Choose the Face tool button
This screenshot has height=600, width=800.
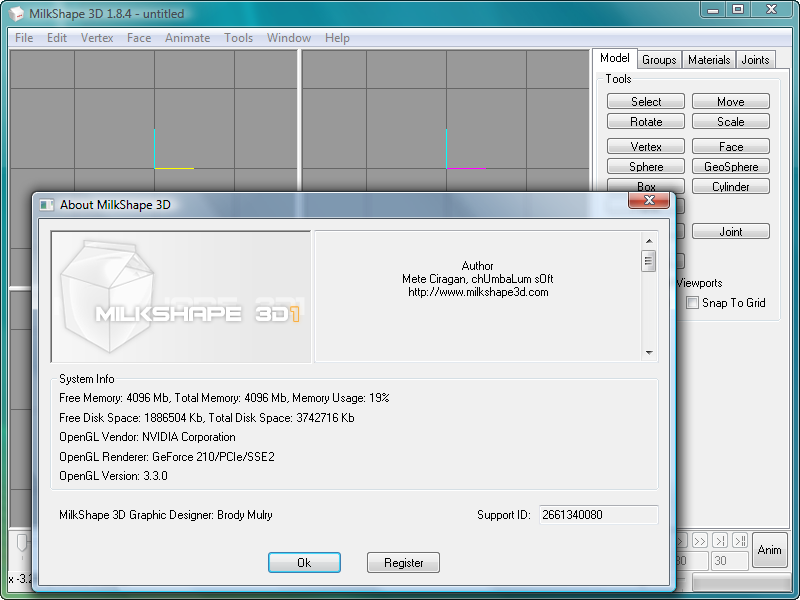tap(731, 146)
